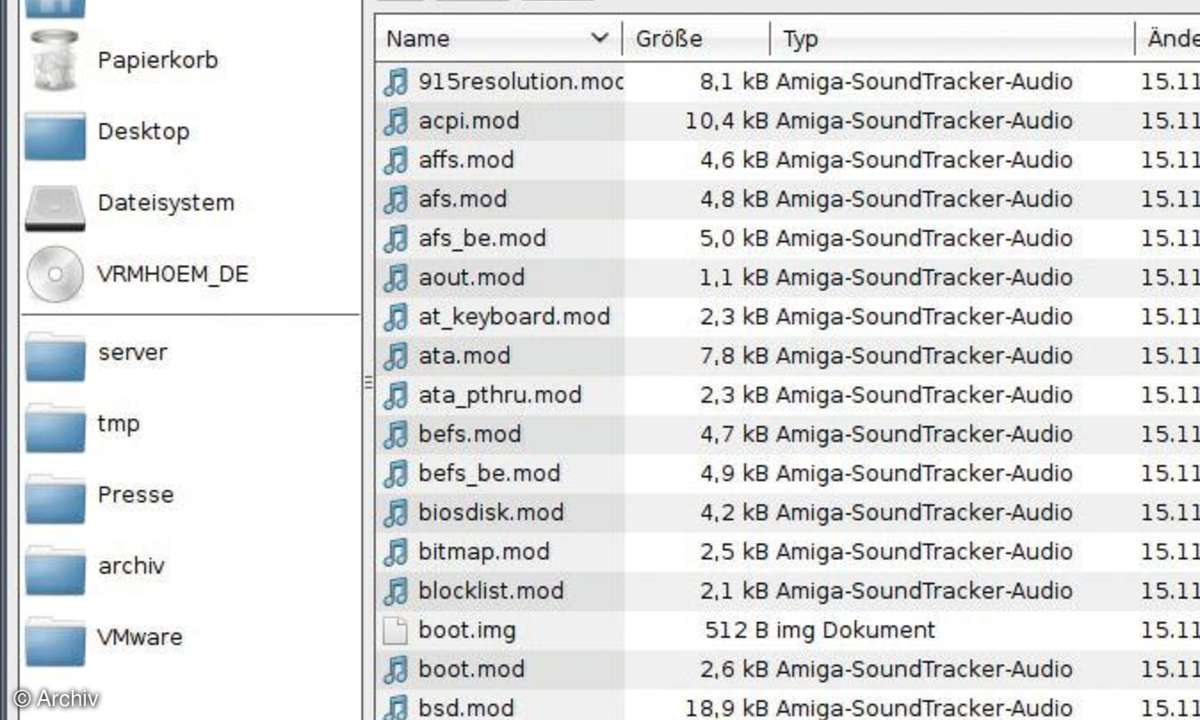The height and width of the screenshot is (720, 1200).
Task: Click the document icon of boot.img
Action: tap(396, 630)
